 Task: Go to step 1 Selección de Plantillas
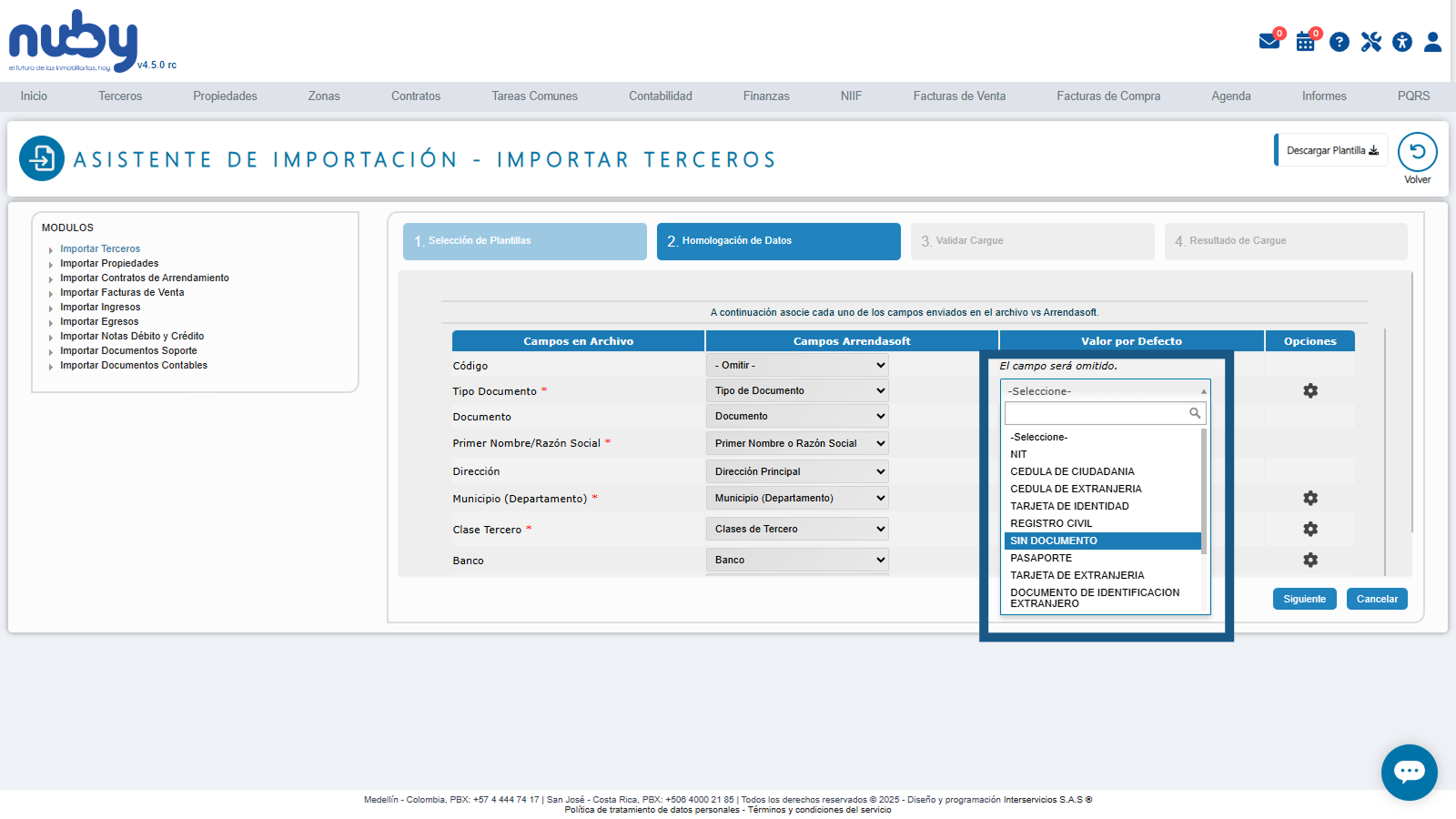pyautogui.click(x=525, y=241)
